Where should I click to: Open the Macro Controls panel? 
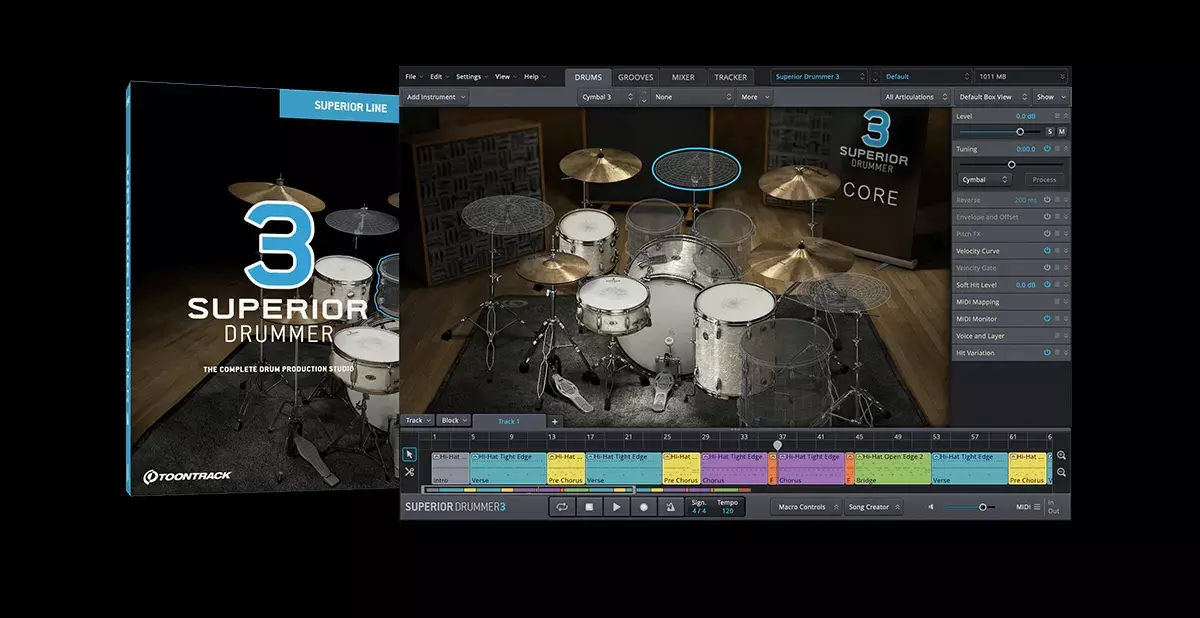pyautogui.click(x=808, y=507)
